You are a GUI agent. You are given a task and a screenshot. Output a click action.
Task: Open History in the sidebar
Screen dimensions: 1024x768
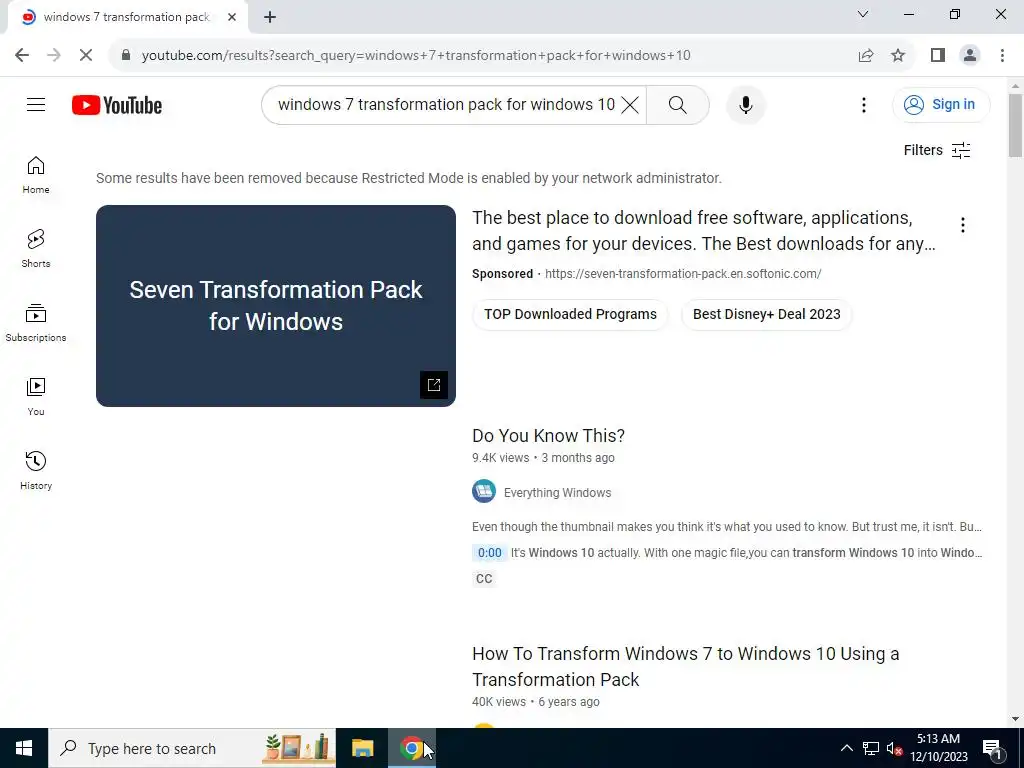[36, 470]
